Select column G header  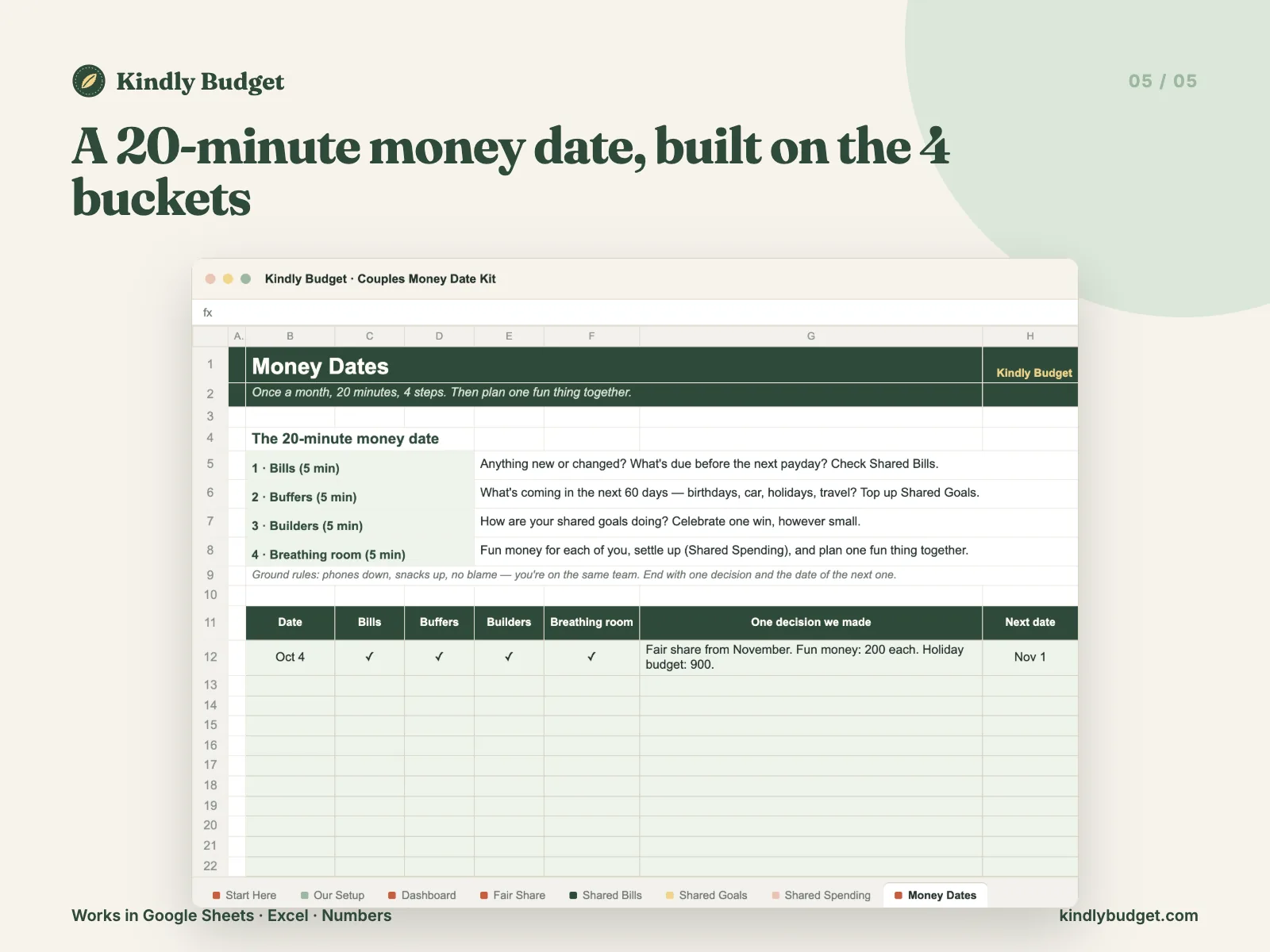click(x=811, y=336)
